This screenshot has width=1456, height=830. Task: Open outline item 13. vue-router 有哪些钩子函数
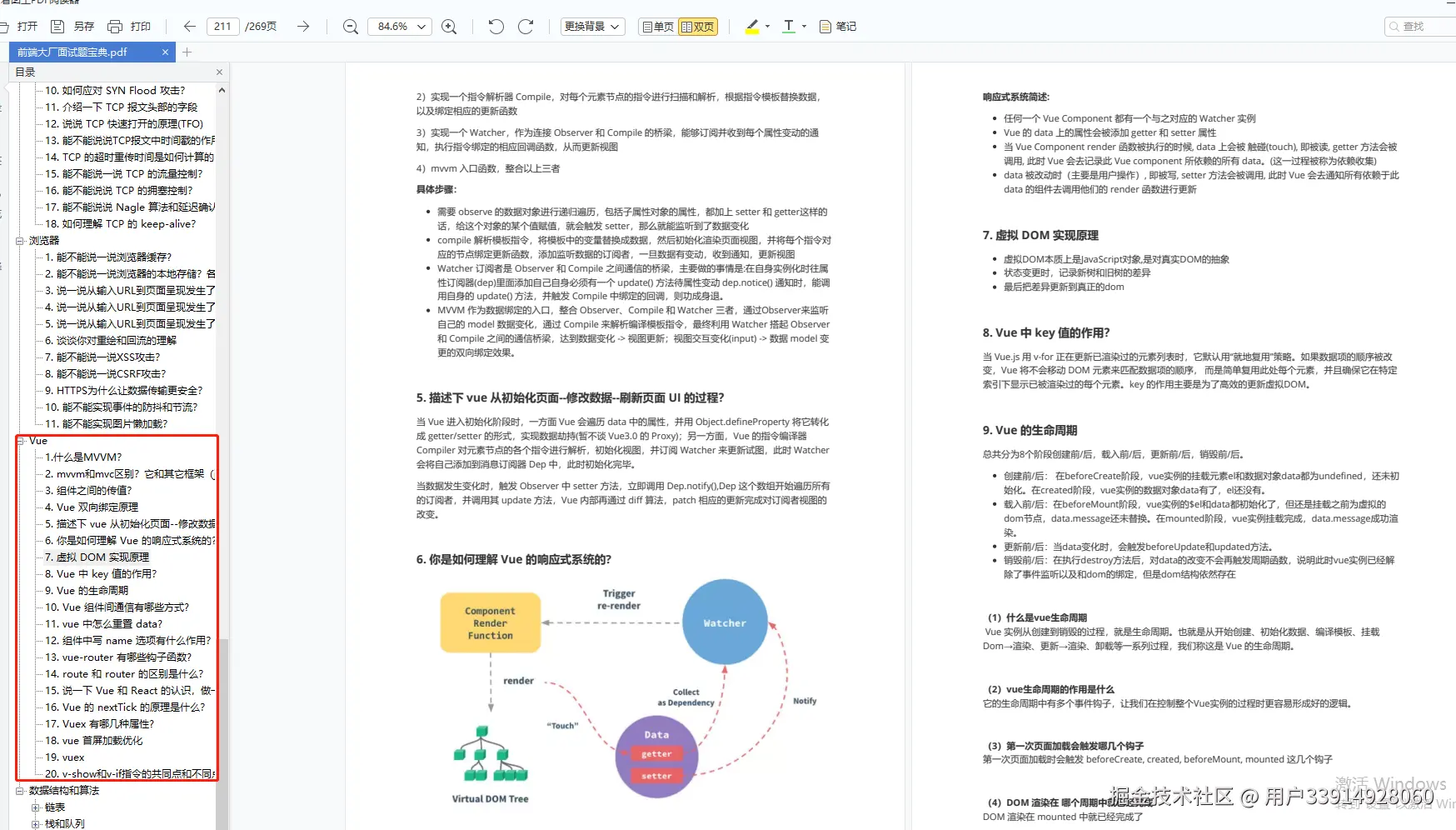pyautogui.click(x=118, y=657)
